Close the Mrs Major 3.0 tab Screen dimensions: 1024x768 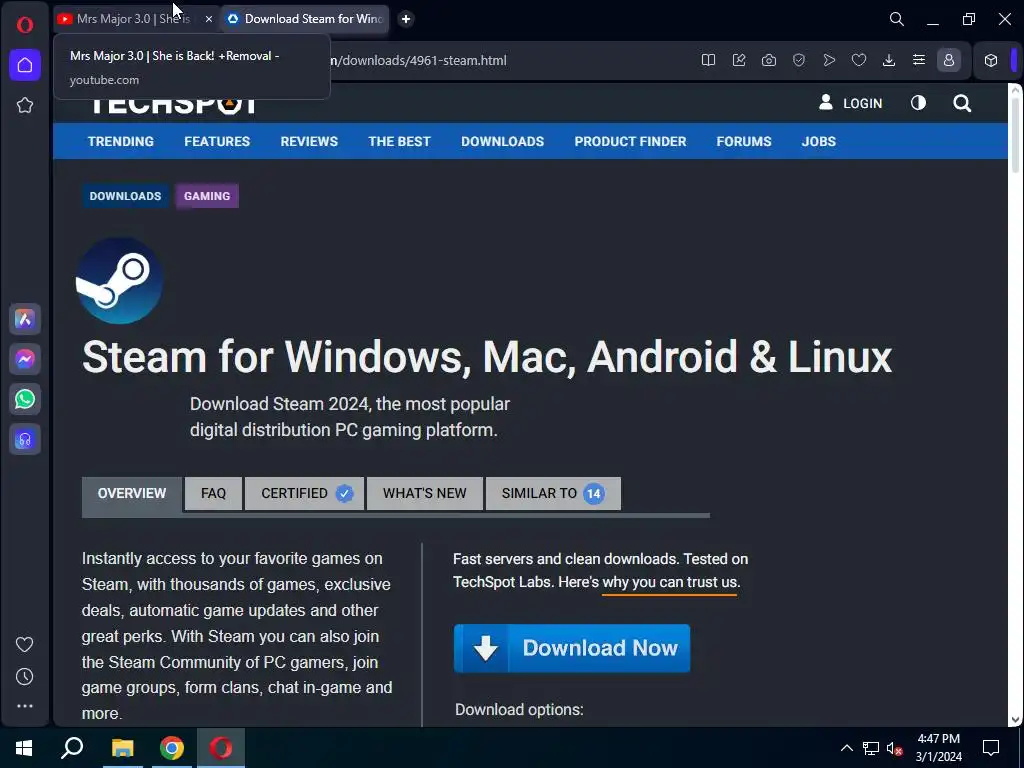point(209,19)
